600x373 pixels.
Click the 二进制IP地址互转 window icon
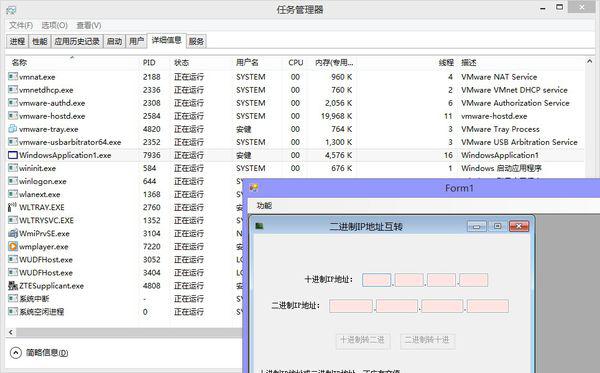259,226
